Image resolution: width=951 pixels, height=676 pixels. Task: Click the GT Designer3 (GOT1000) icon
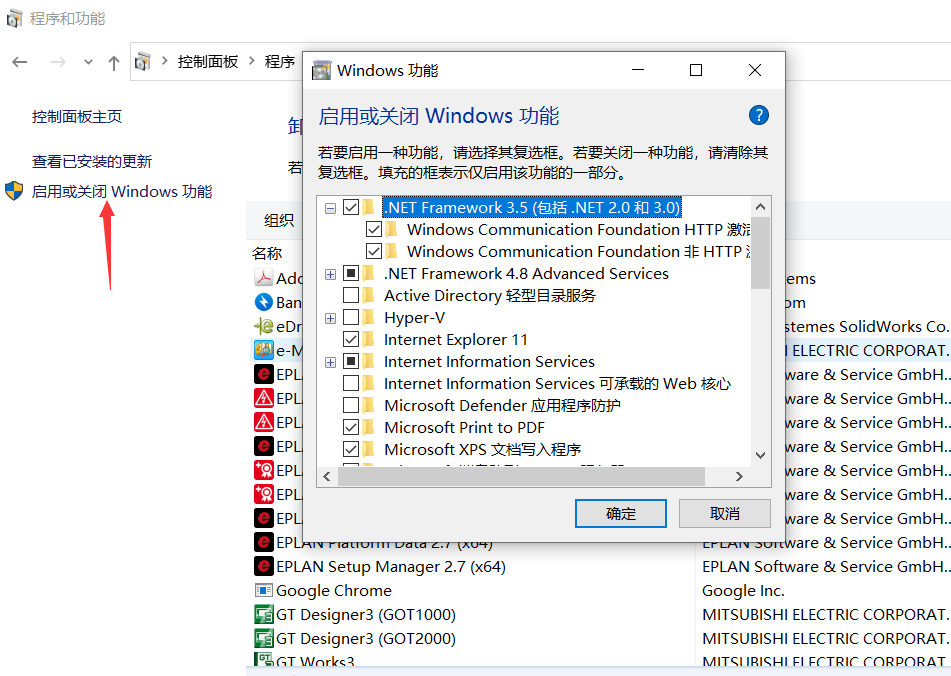(264, 615)
